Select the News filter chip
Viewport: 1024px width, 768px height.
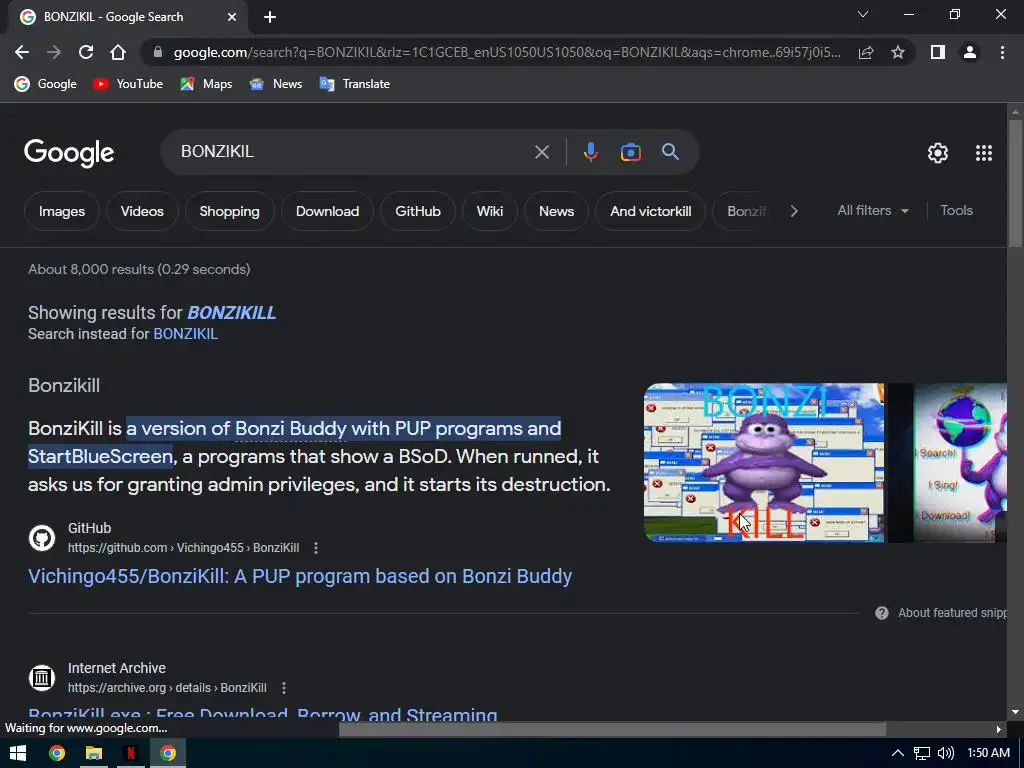(x=556, y=211)
